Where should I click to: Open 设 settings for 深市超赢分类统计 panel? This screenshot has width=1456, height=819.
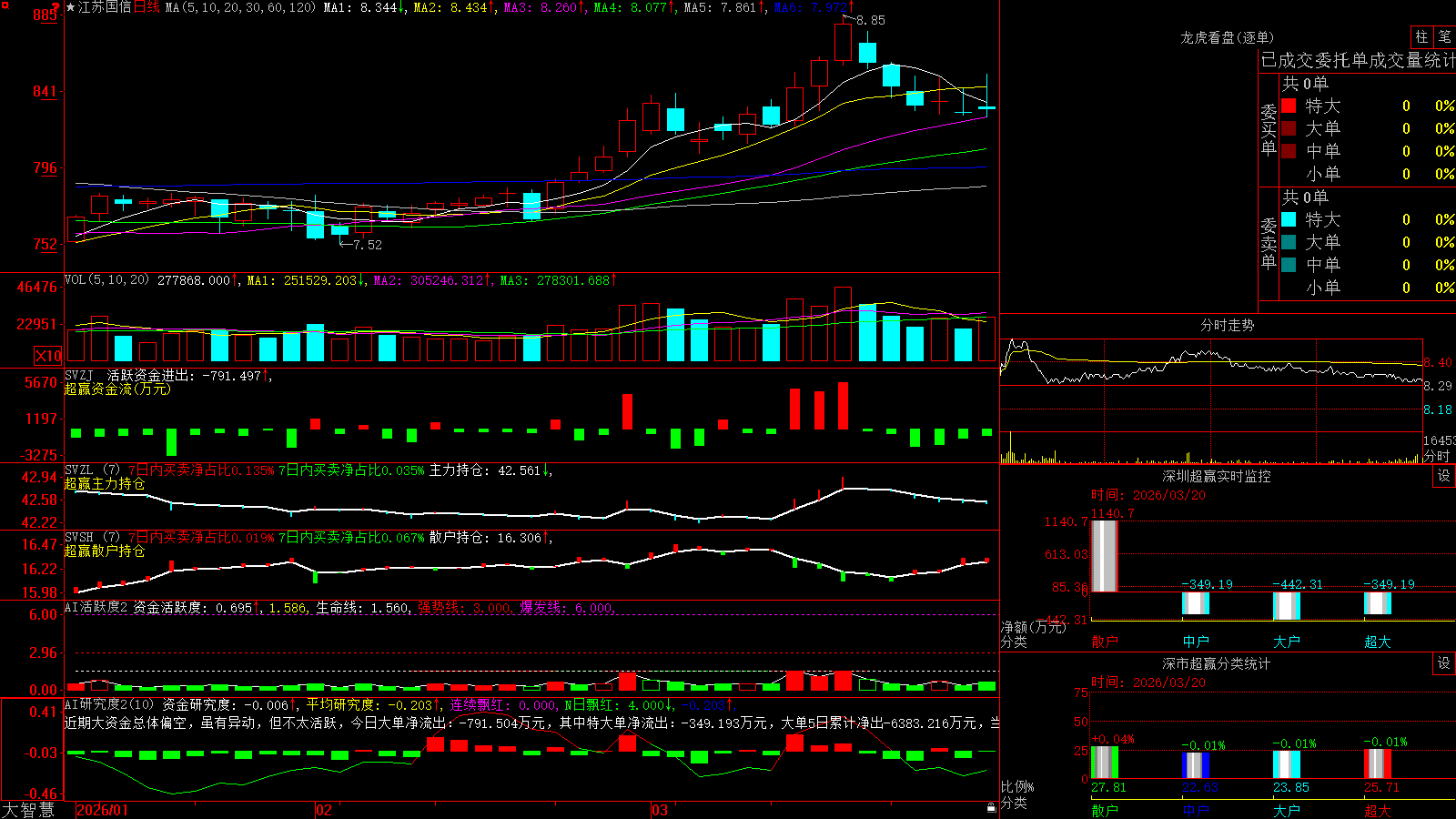click(x=1444, y=663)
